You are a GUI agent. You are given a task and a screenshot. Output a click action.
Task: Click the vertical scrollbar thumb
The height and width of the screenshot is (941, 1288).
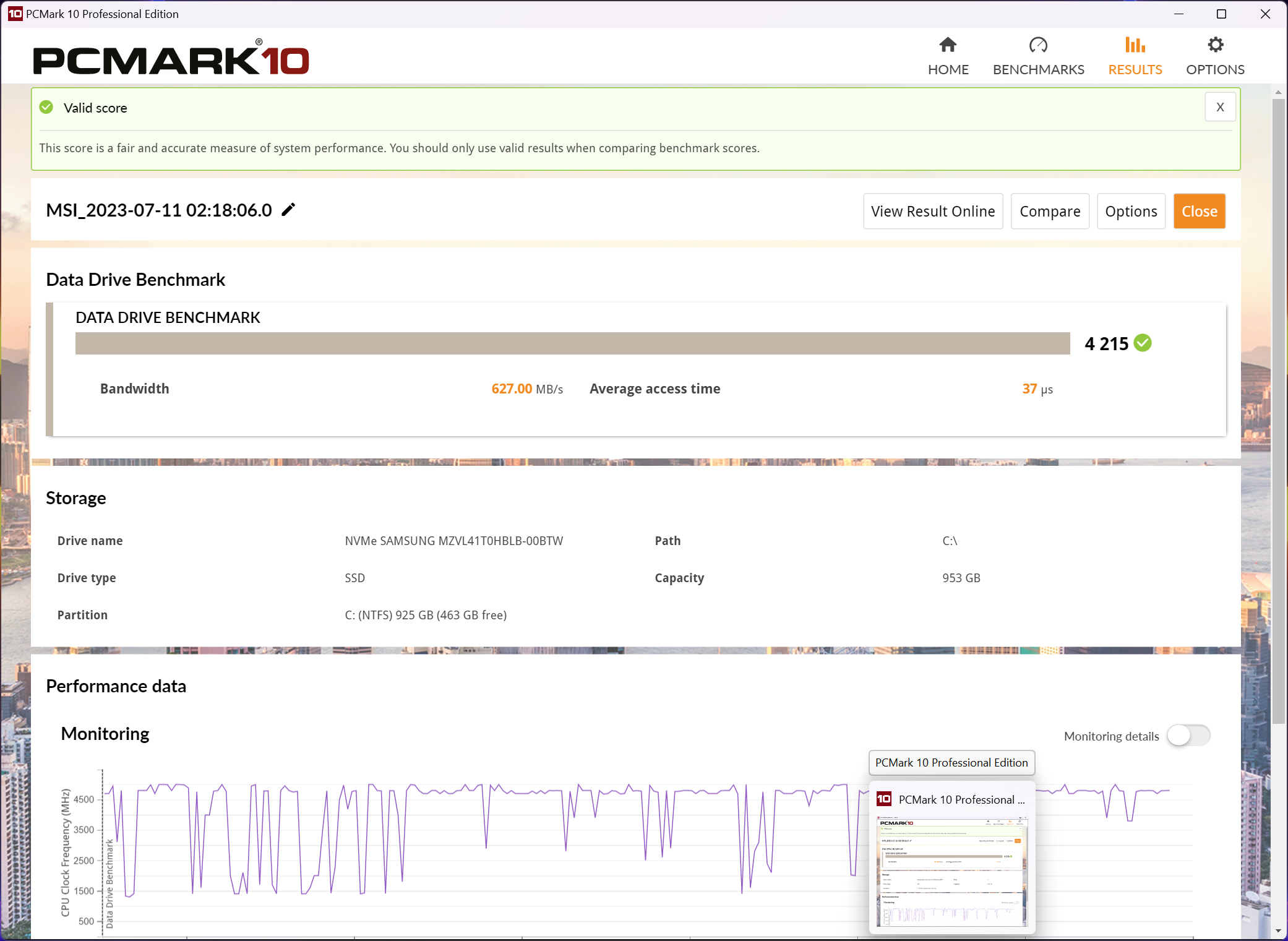coord(1278,411)
